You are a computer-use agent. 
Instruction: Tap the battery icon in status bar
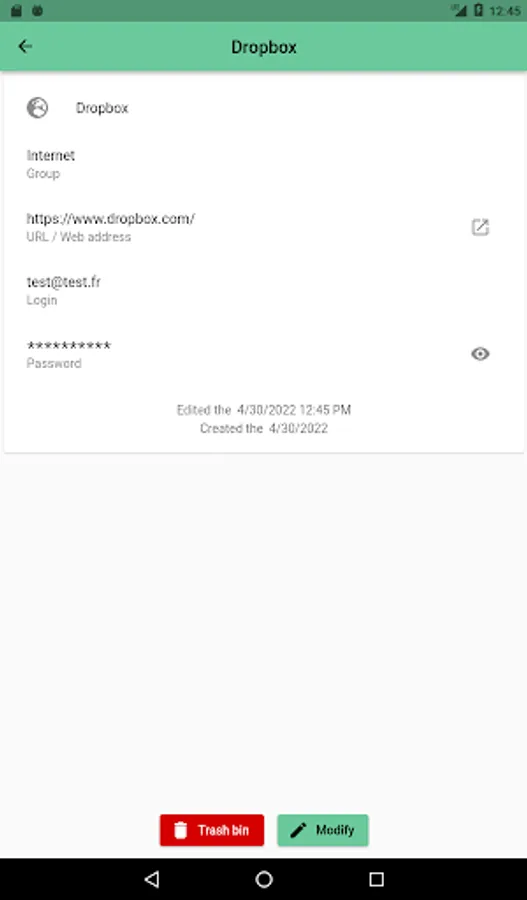478,10
